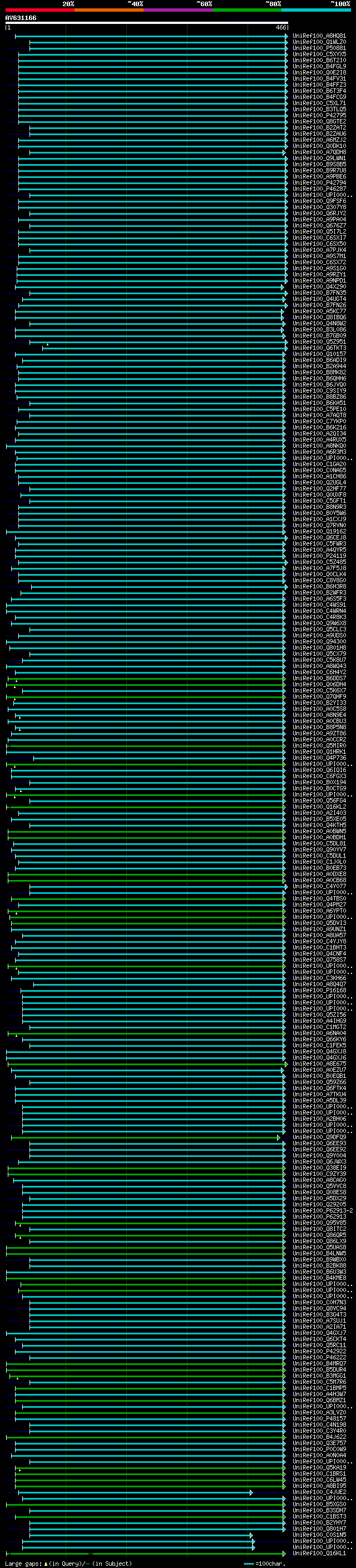The image size is (356, 1568).
Task: Select UniRef100_C4YJY8 in the hit list
Action: pos(319,942)
